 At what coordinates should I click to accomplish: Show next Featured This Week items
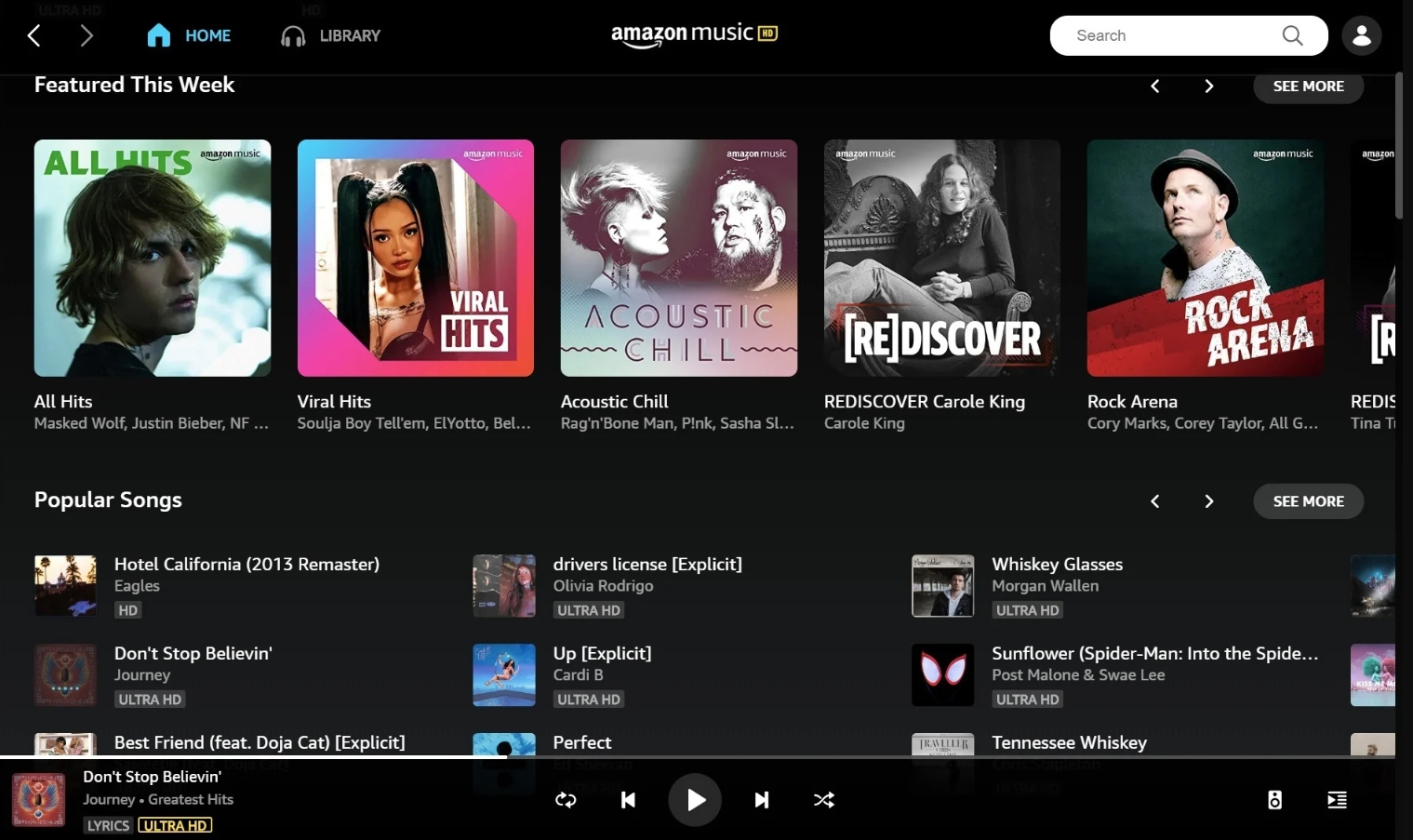point(1208,86)
